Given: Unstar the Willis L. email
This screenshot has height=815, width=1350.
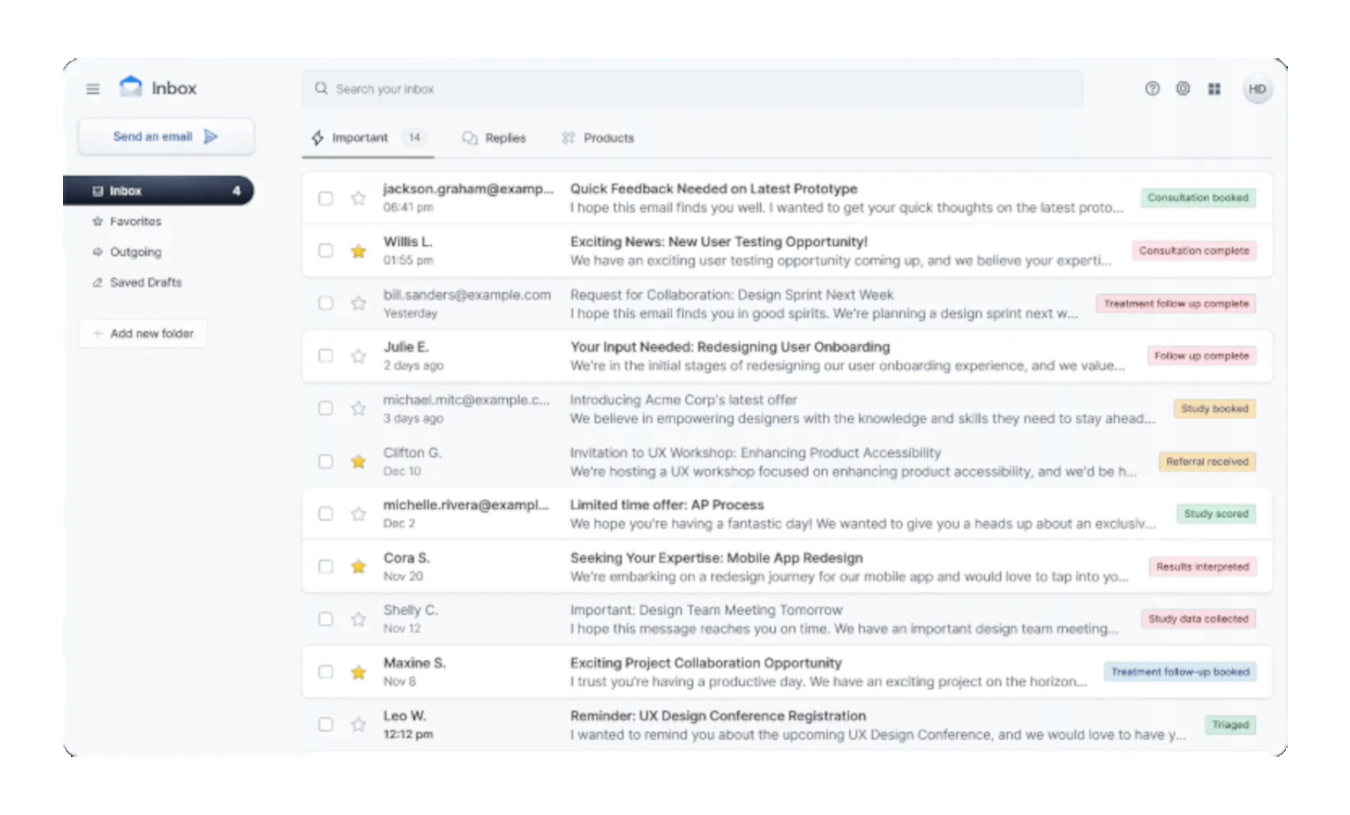Looking at the screenshot, I should coord(358,251).
